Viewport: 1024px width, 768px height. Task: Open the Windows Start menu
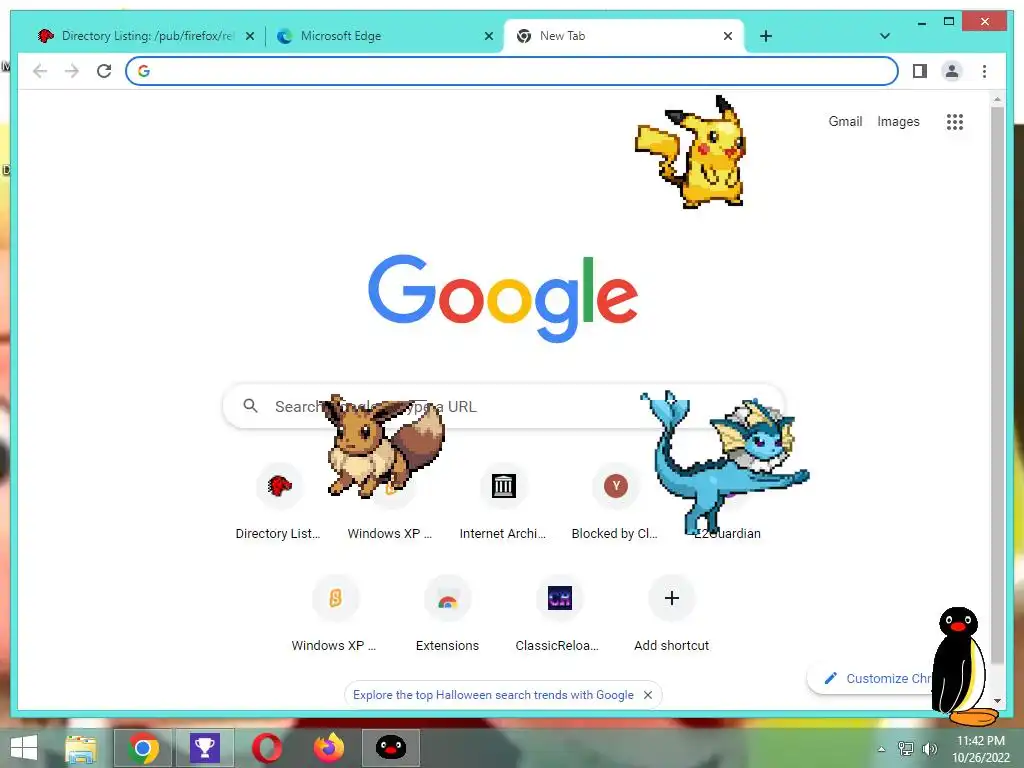(24, 748)
